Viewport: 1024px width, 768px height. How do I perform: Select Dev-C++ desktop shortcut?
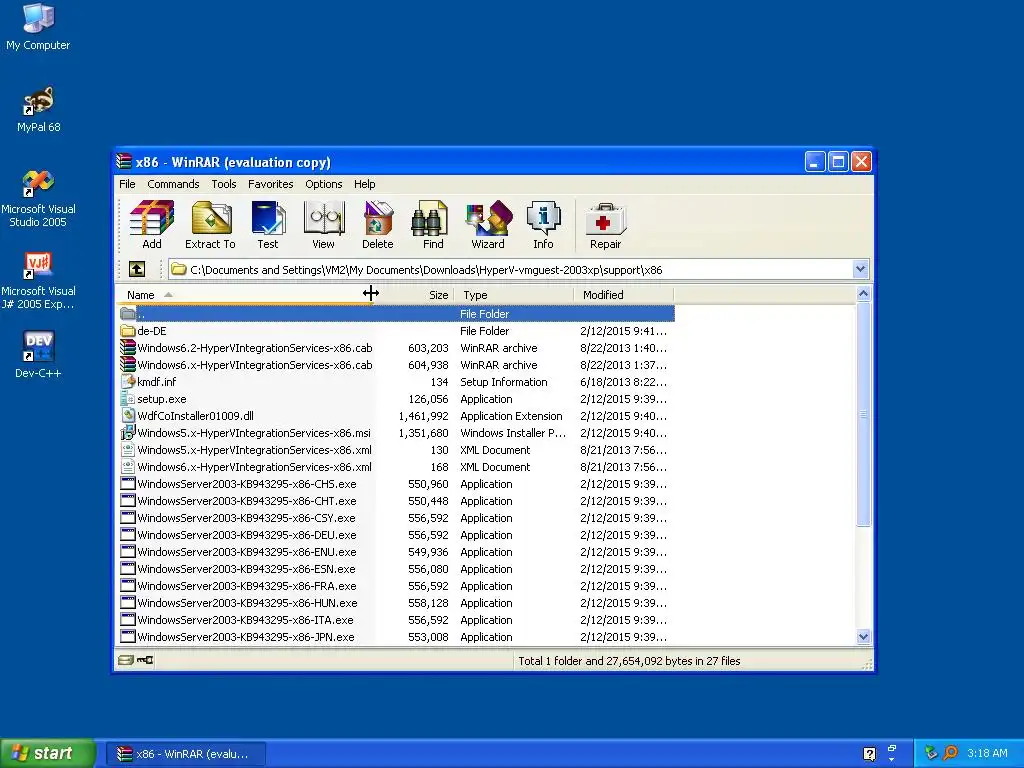pos(38,355)
